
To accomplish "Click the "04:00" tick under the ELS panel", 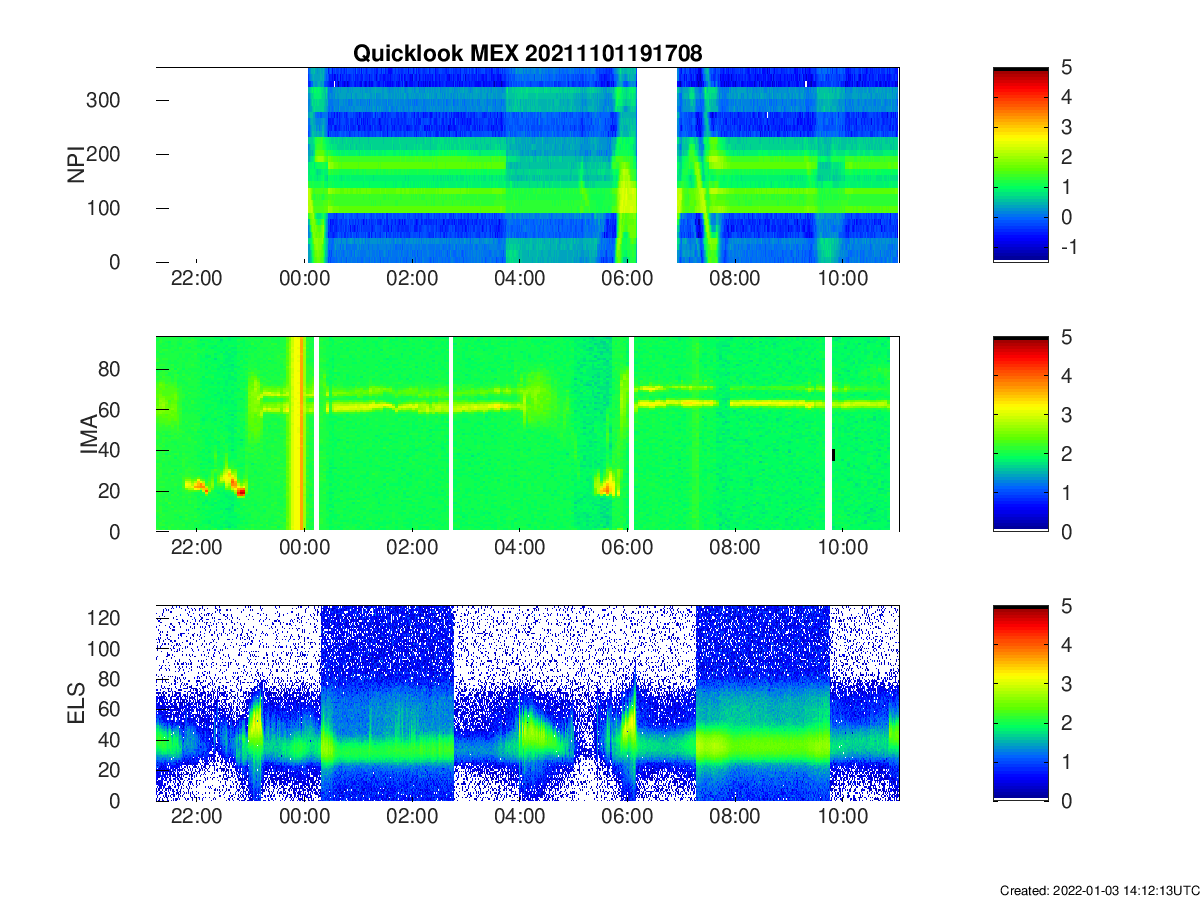I will pos(520,817).
